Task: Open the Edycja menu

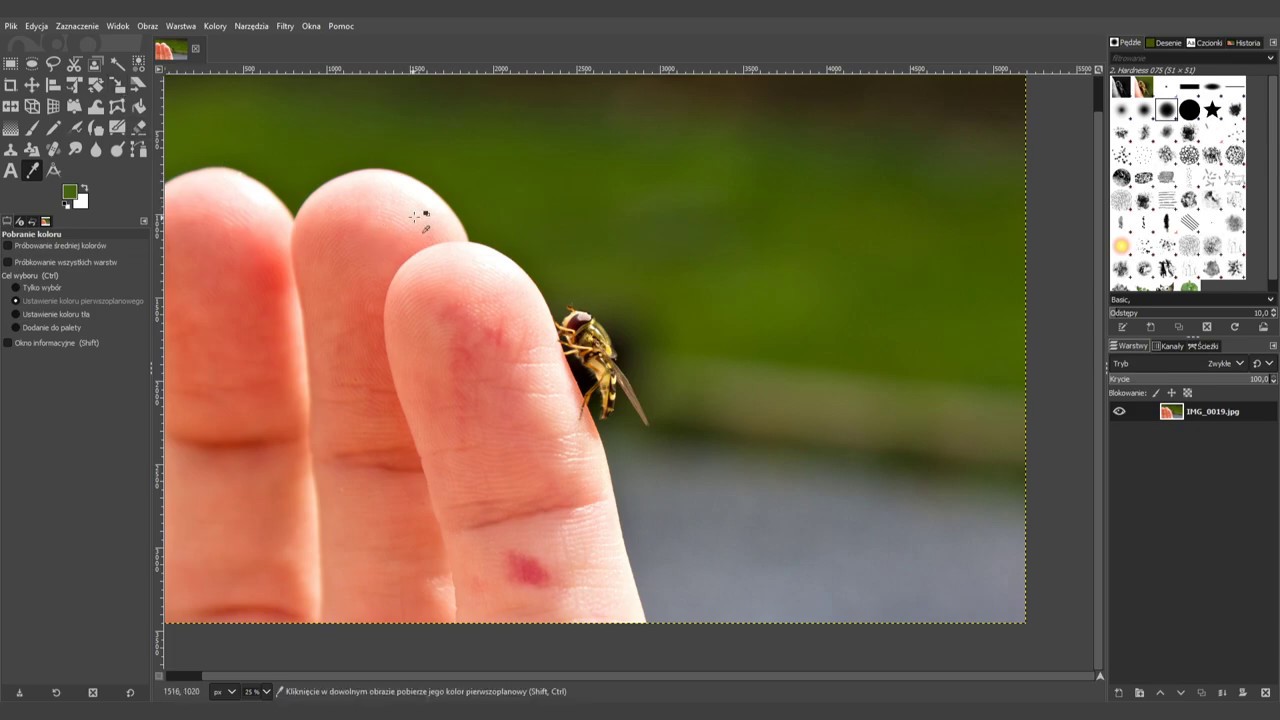Action: point(36,26)
